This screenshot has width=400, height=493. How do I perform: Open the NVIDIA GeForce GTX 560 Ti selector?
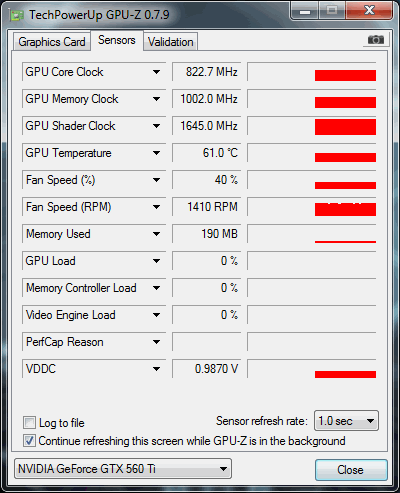[123, 469]
